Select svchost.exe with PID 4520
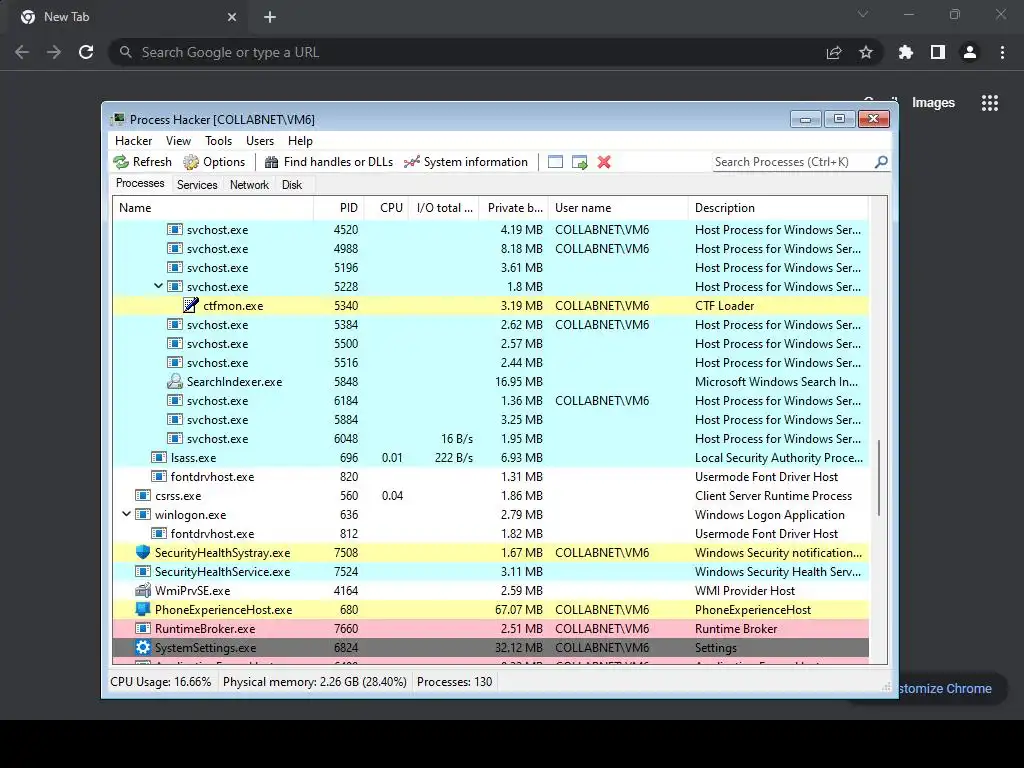The width and height of the screenshot is (1024, 768). 491,229
